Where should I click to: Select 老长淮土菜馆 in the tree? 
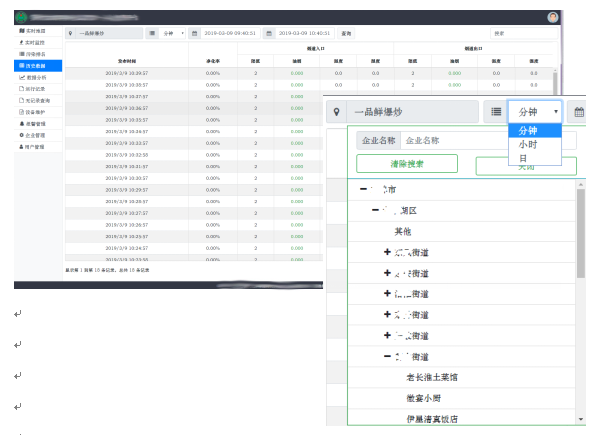coord(432,377)
